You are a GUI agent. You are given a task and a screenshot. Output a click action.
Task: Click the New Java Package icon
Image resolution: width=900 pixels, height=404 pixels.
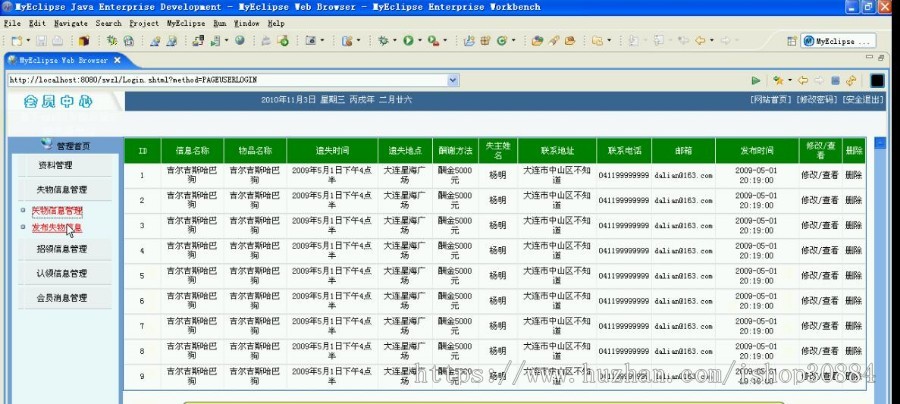[x=486, y=41]
